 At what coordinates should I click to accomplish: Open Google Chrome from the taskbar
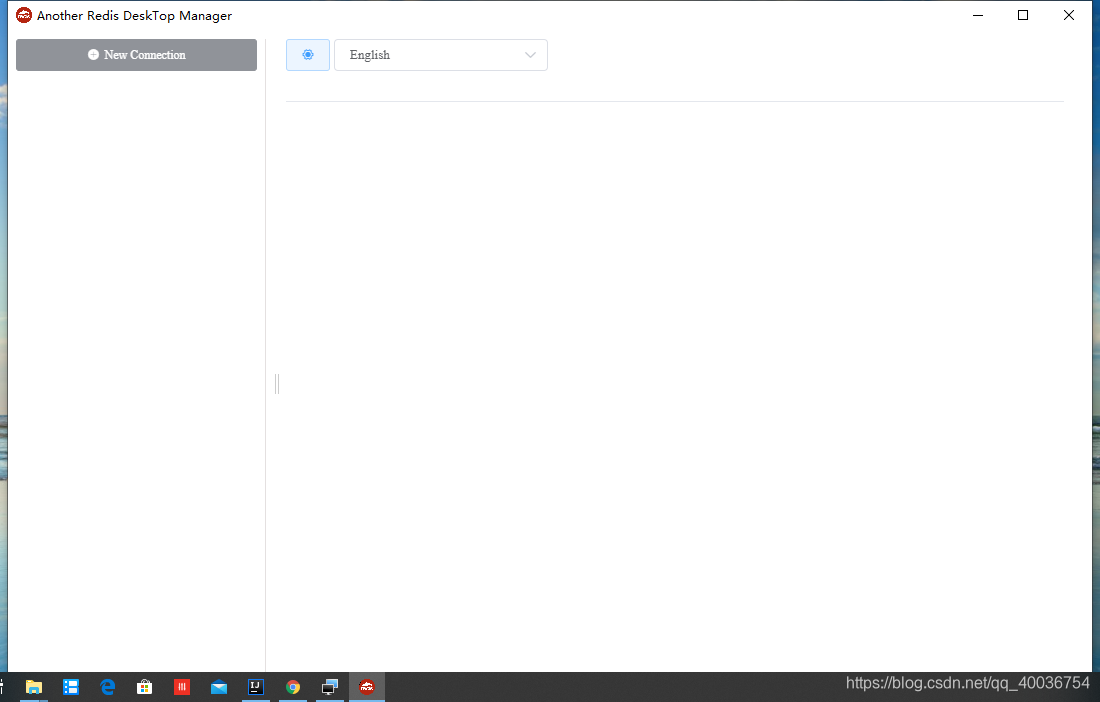292,687
